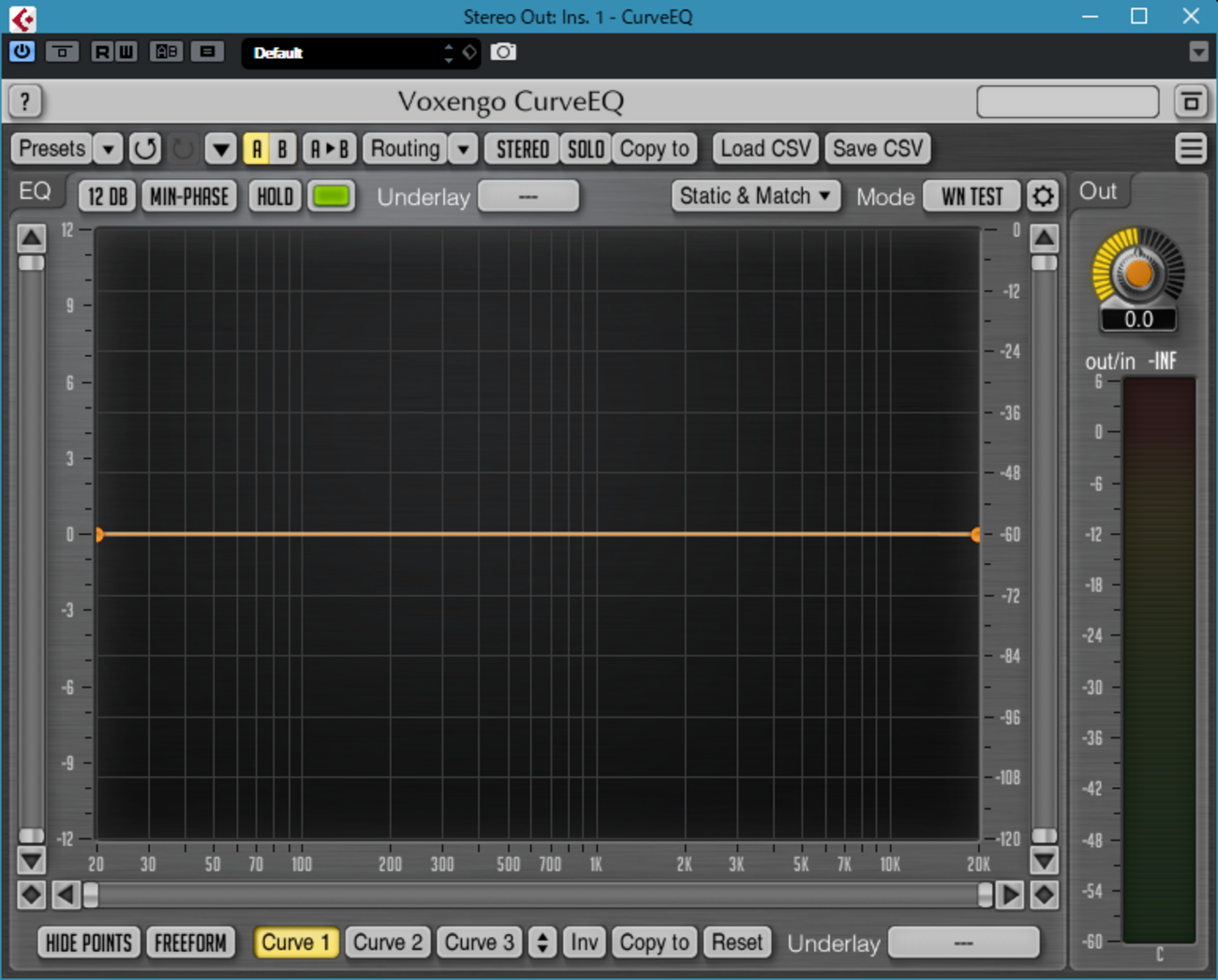Click the curve selector up-down stepper
Viewport: 1218px width, 980px height.
pos(542,943)
